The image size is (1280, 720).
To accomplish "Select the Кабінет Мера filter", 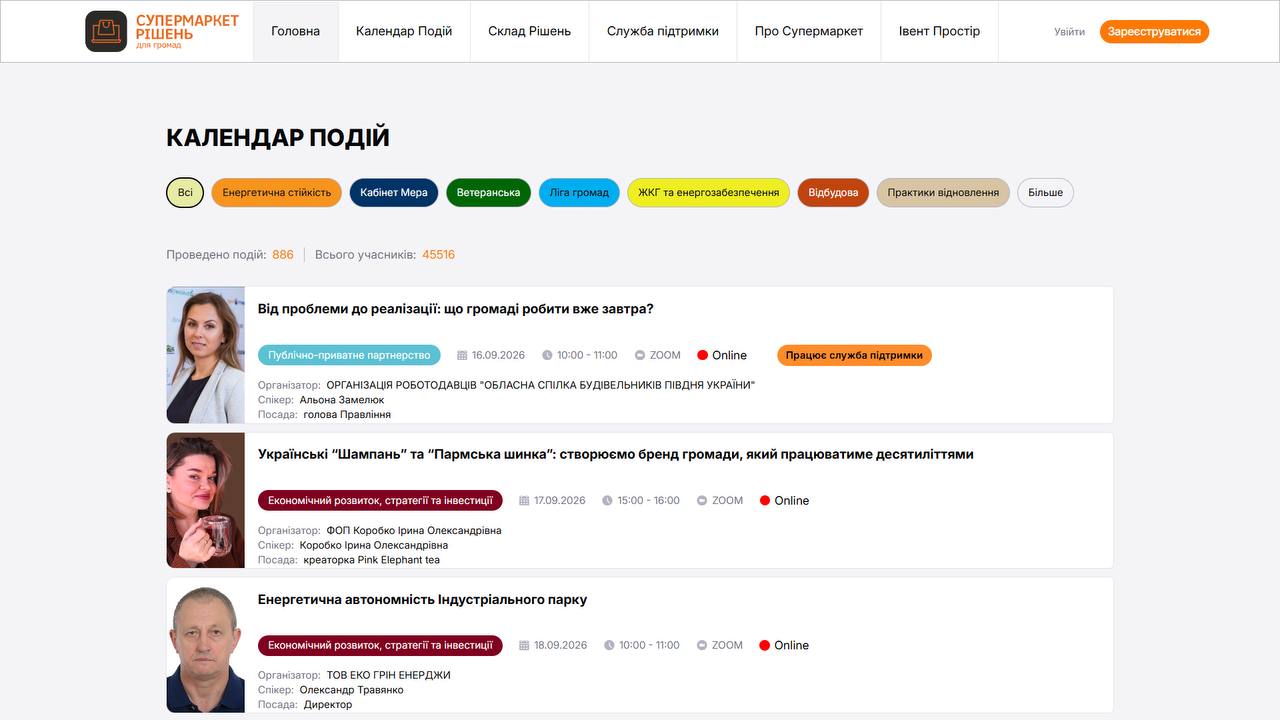I will tap(394, 193).
